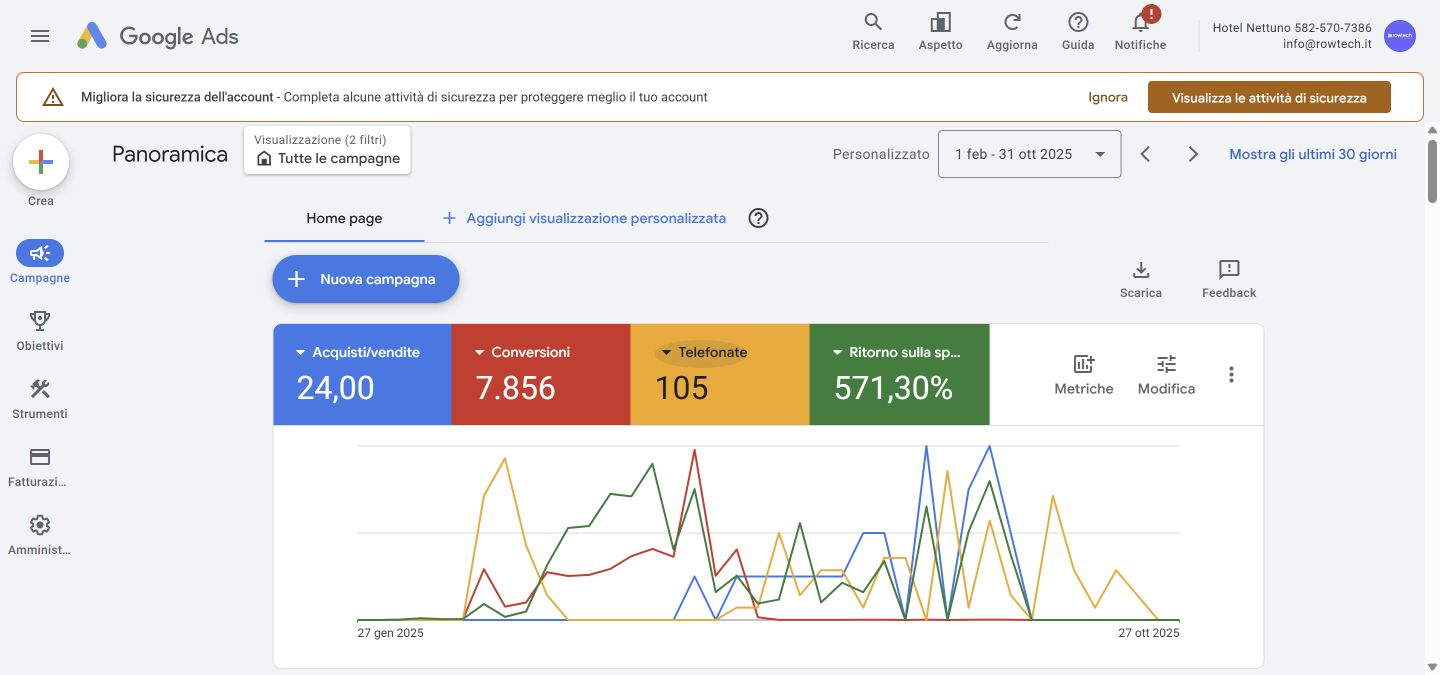Click the 27 ott 2025 axis label
Screen dimensions: 1440x675
[1148, 633]
